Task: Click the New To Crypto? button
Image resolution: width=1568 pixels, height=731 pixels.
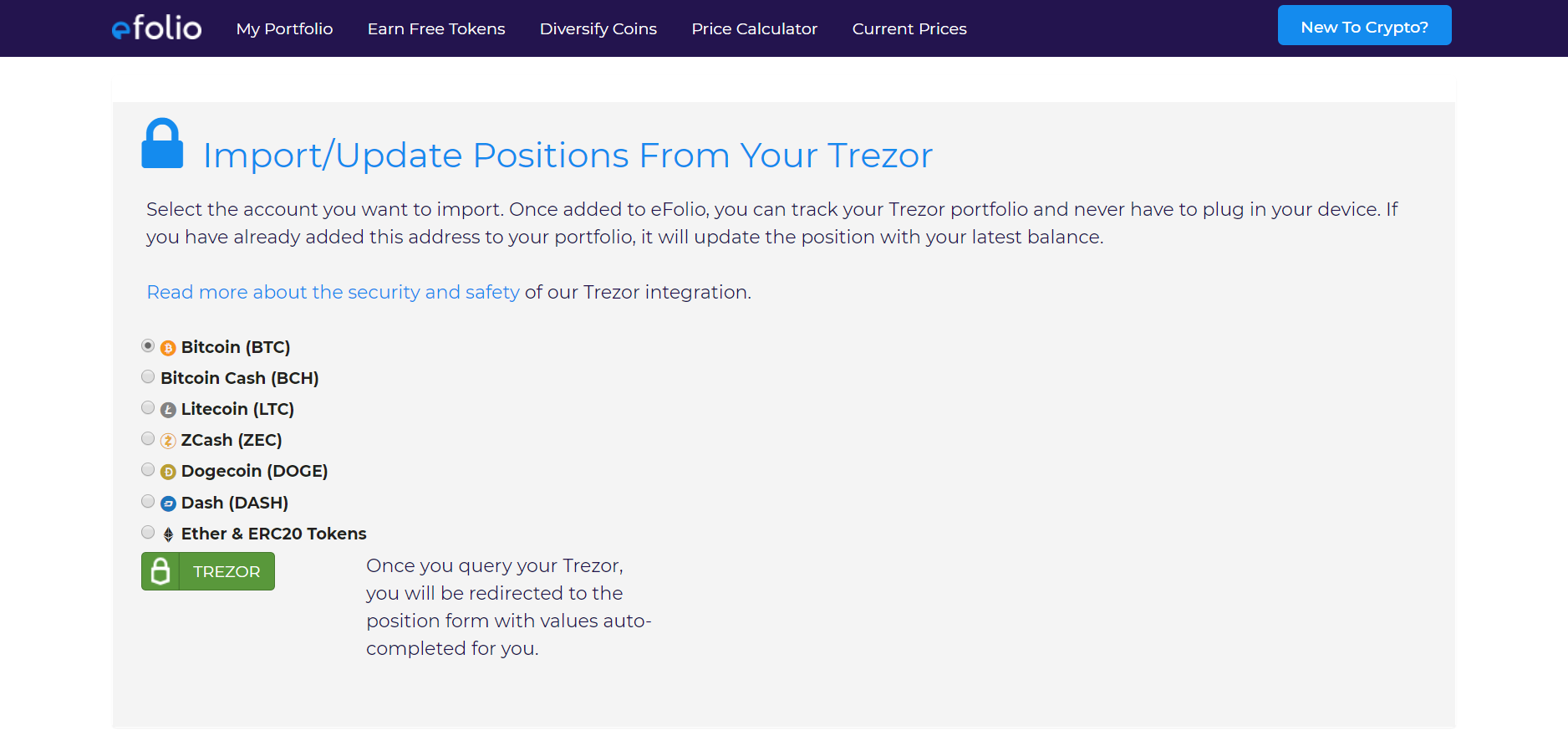Action: (1364, 26)
